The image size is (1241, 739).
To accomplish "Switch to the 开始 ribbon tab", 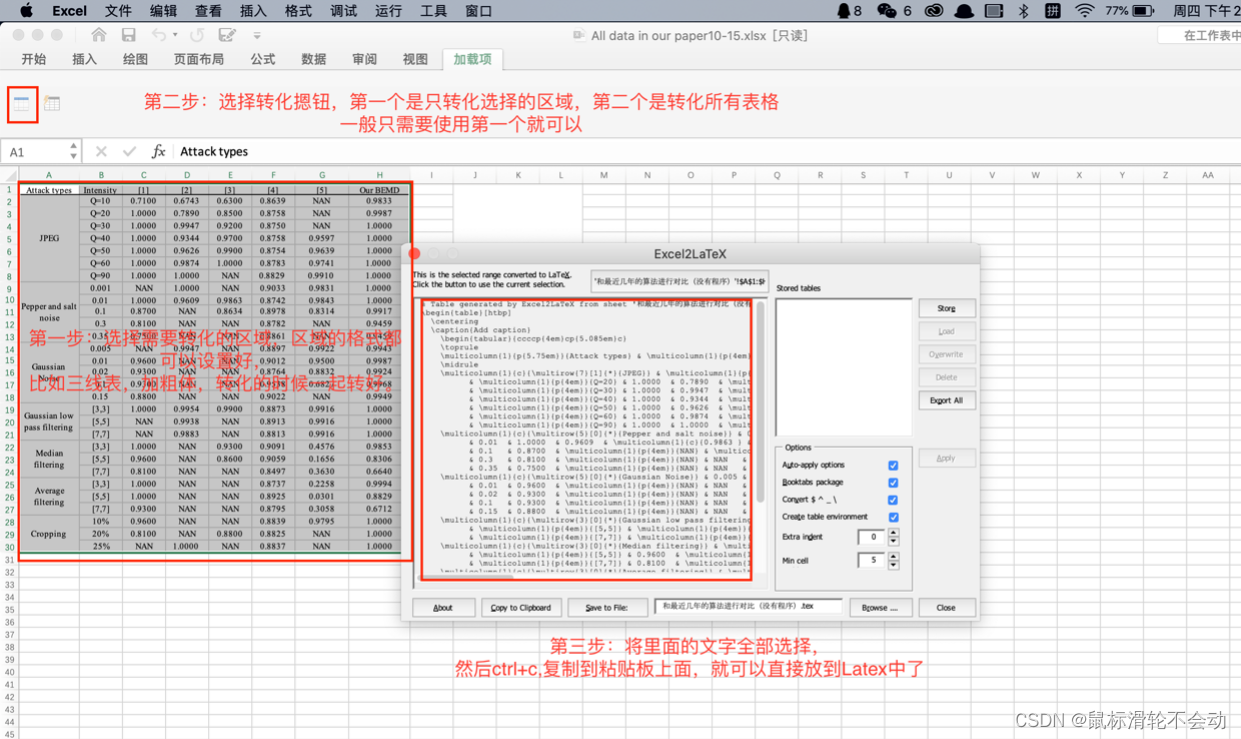I will 34,59.
